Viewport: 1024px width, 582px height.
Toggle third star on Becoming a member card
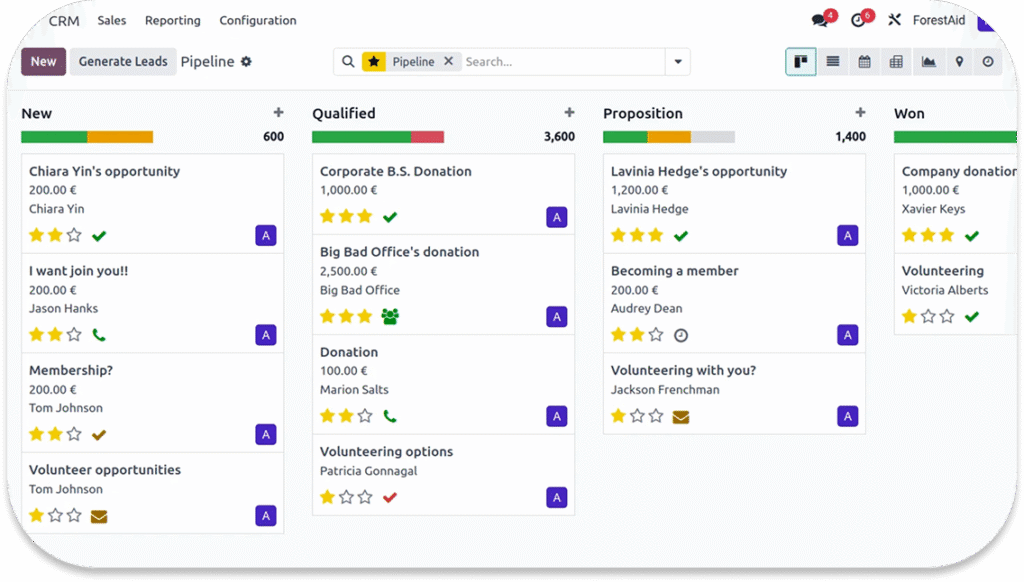pos(656,335)
